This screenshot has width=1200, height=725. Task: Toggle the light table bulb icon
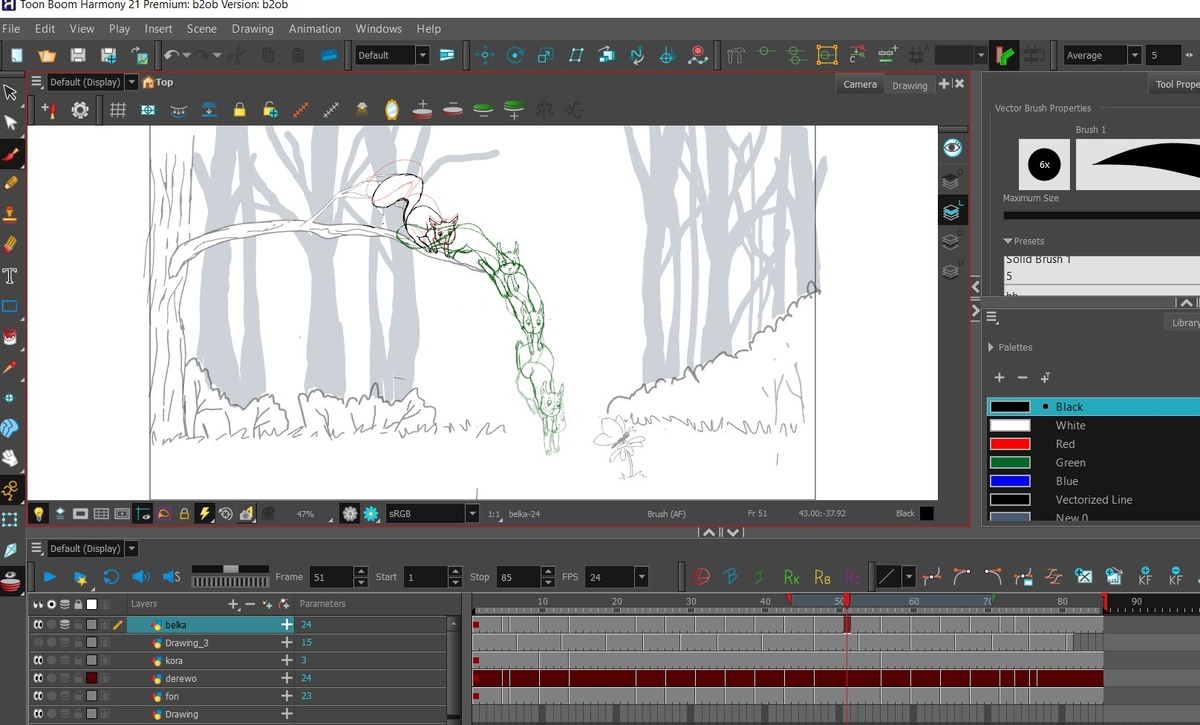[39, 514]
